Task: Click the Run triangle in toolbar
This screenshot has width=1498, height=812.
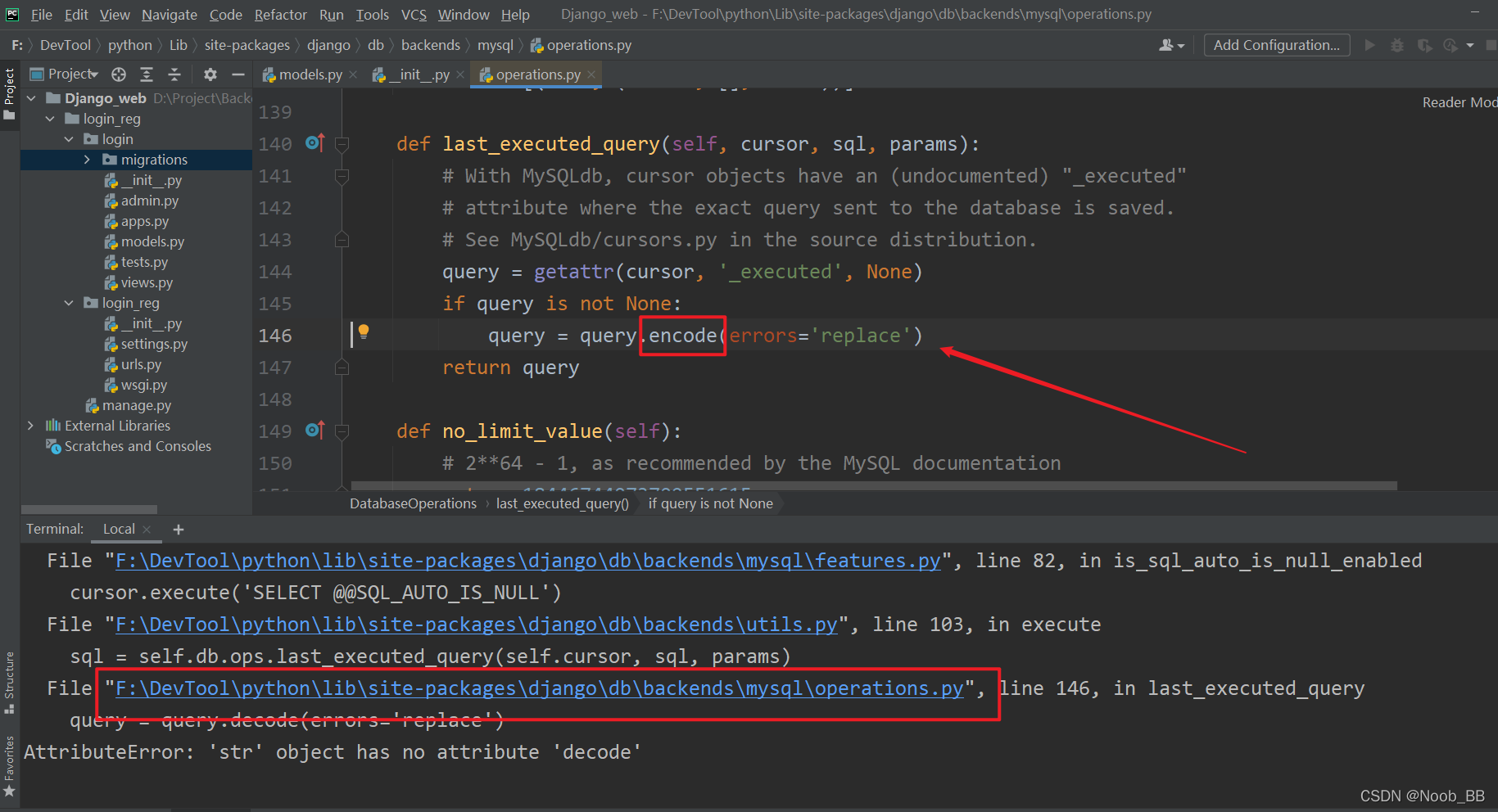Action: (1369, 45)
